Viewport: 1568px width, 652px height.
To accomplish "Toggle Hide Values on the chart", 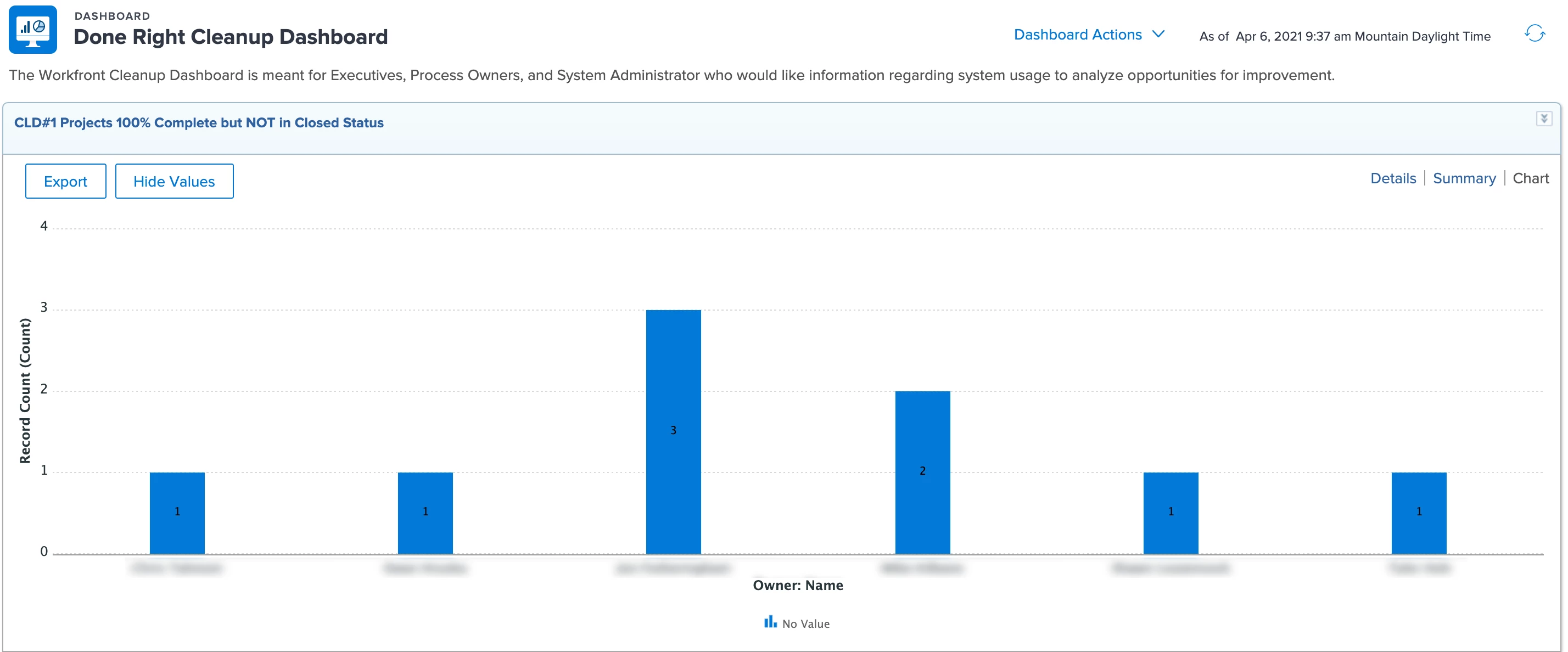I will (x=174, y=181).
